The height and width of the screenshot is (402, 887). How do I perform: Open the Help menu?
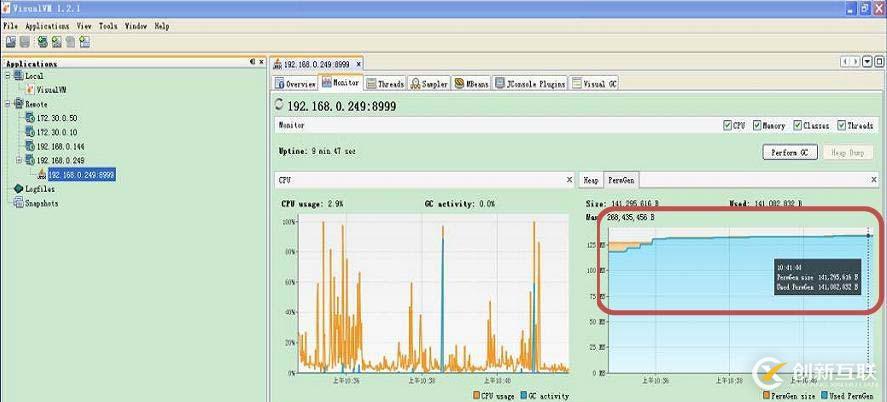pos(162,26)
